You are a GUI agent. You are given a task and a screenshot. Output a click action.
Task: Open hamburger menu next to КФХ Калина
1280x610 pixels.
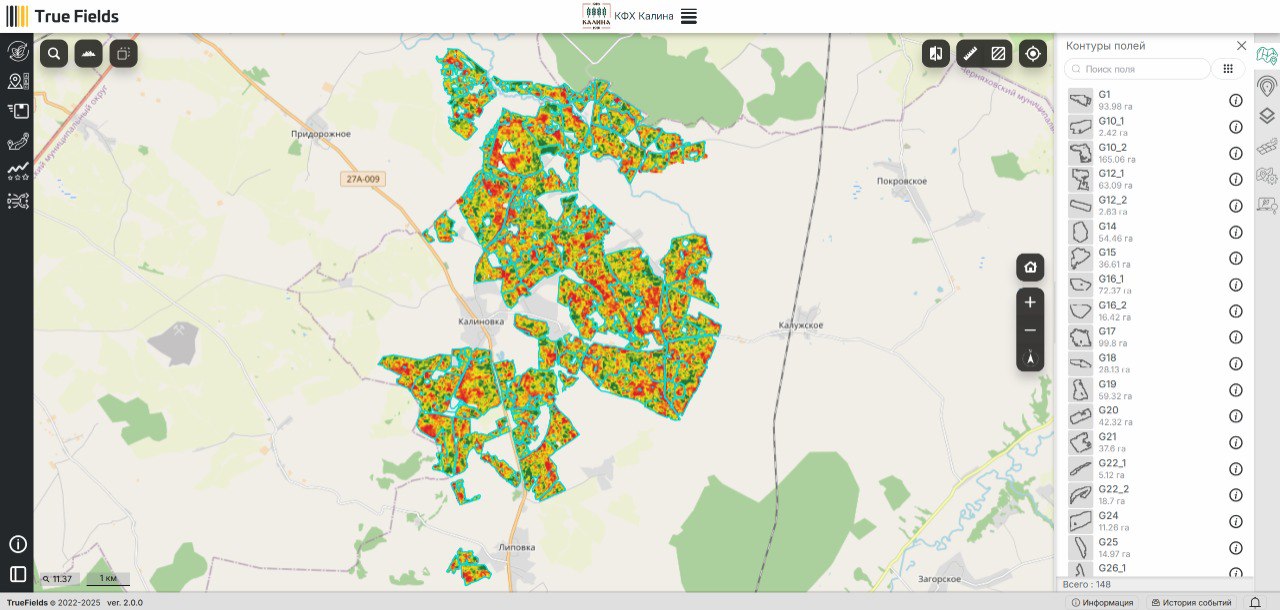(x=689, y=16)
